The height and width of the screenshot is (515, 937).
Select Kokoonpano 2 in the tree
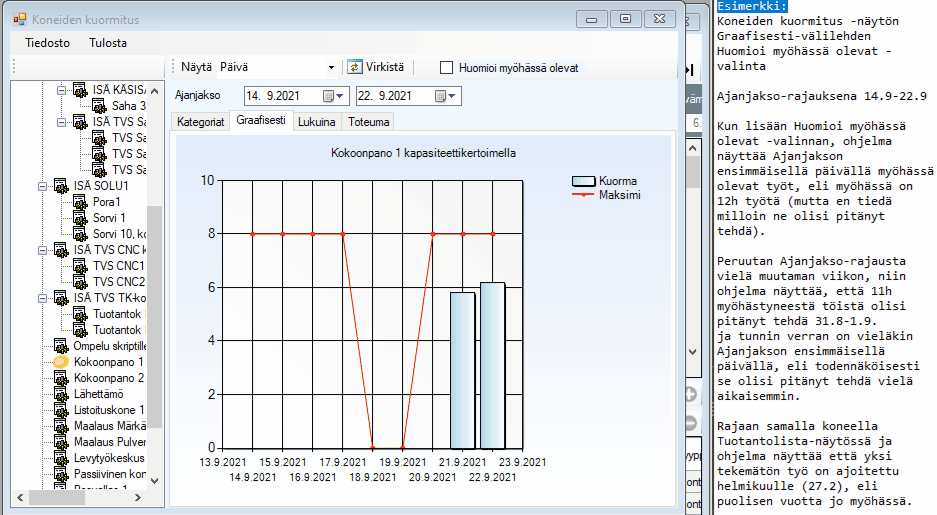point(109,378)
